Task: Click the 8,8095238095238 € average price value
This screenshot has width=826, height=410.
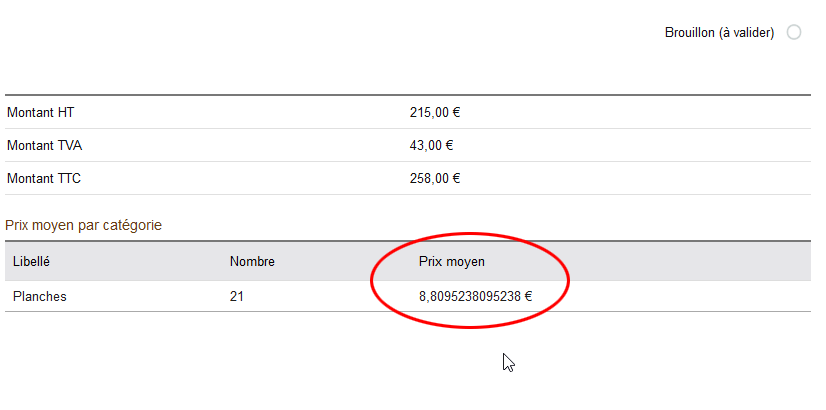Action: tap(475, 296)
